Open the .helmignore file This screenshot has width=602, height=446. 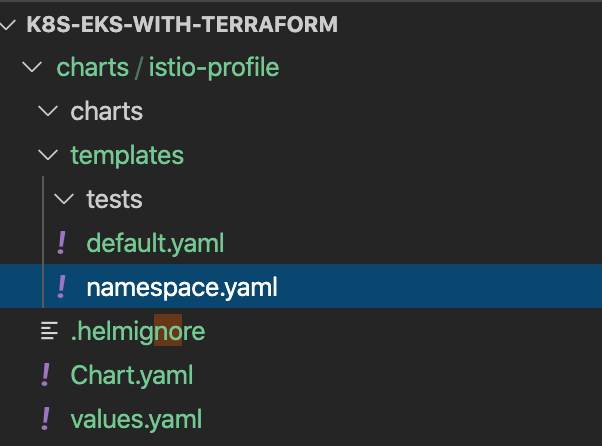[138, 331]
